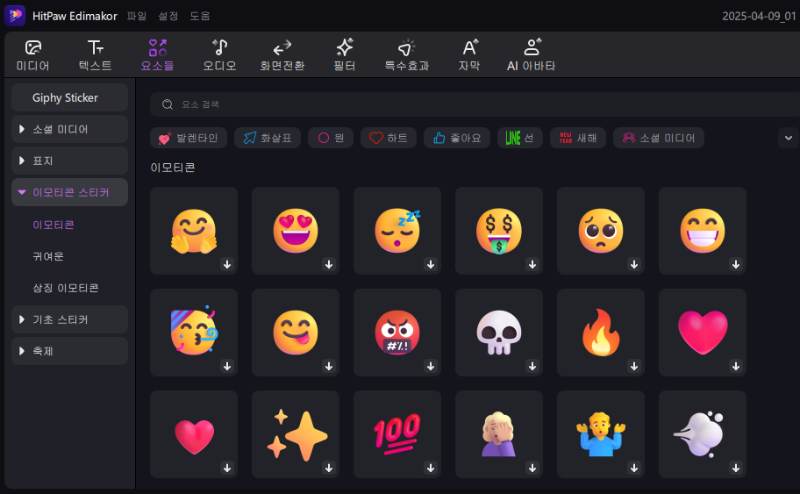Open the 특수효과 (Effects) tool tab
This screenshot has height=494, width=800.
[x=407, y=56]
